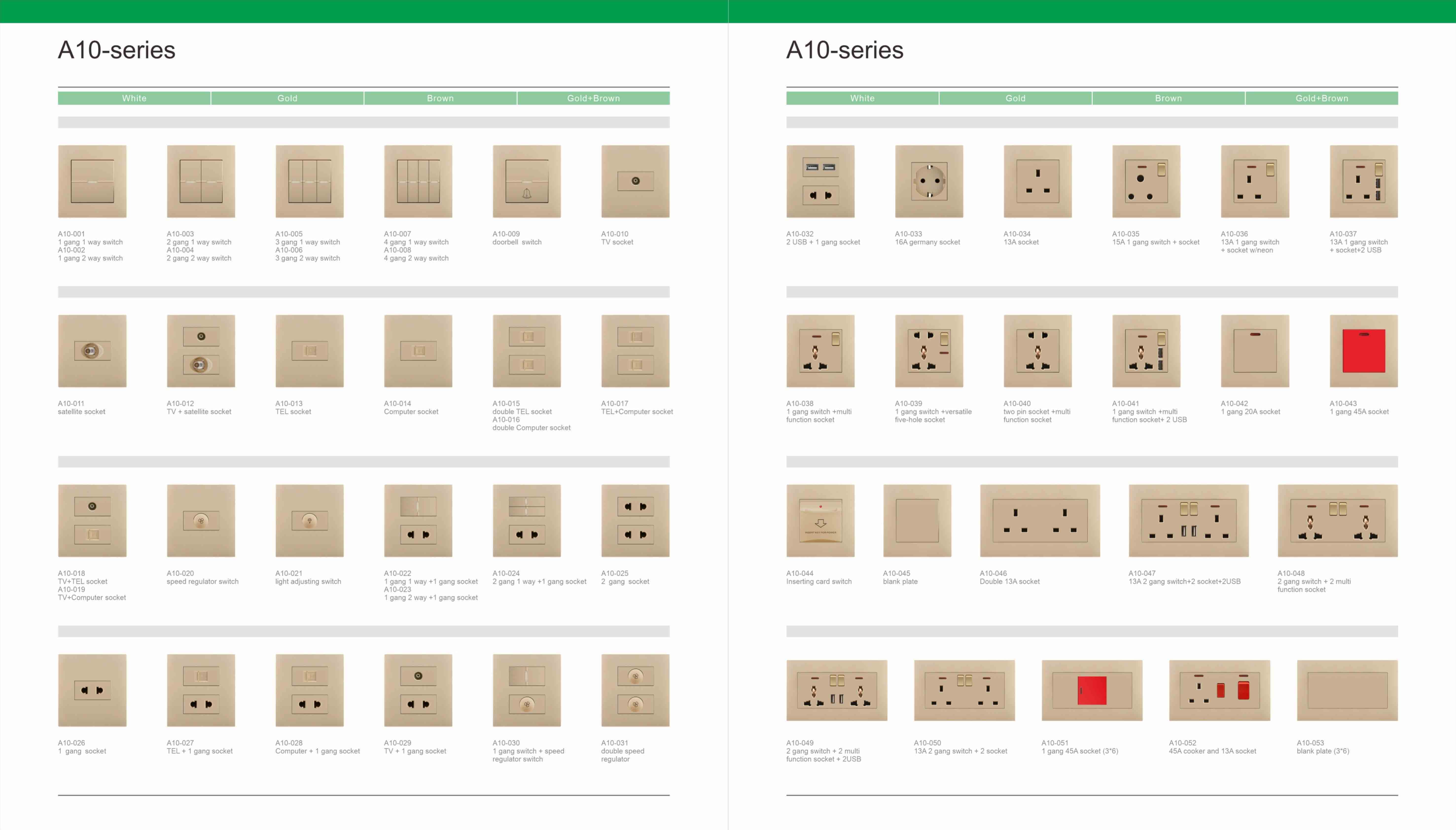Click the "A10-041" product code

1125,404
